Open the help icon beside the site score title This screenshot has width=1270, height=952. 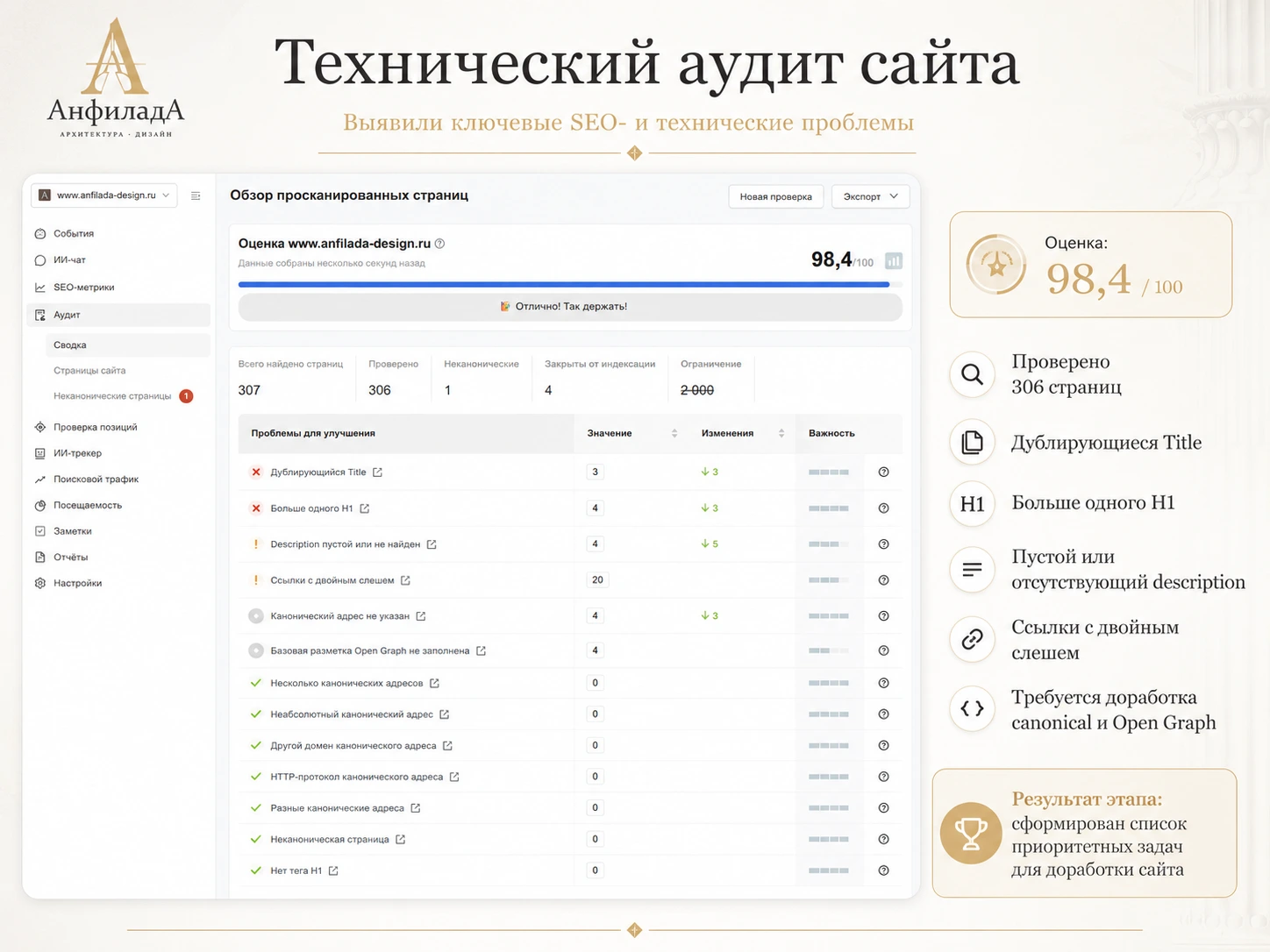(x=440, y=244)
